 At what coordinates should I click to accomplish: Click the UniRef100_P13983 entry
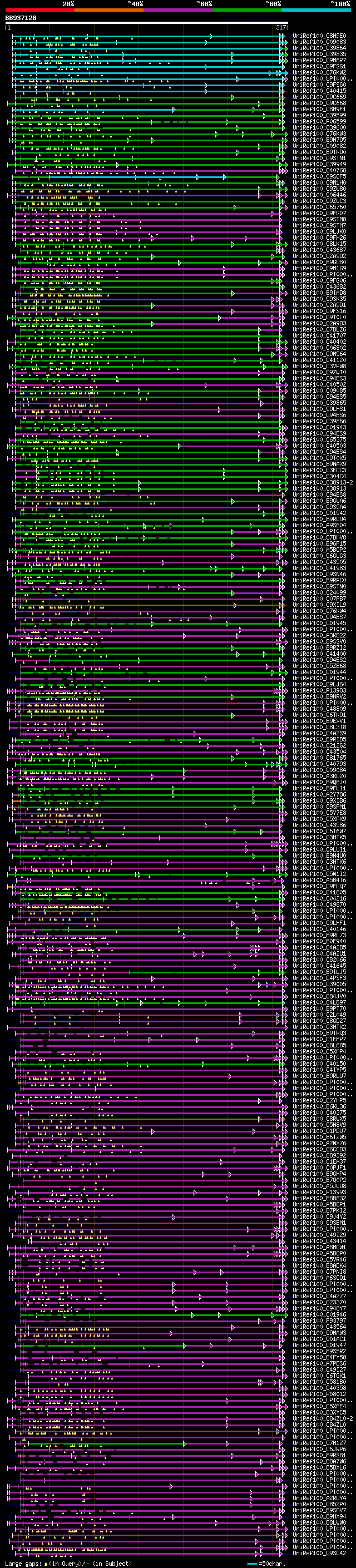click(319, 690)
